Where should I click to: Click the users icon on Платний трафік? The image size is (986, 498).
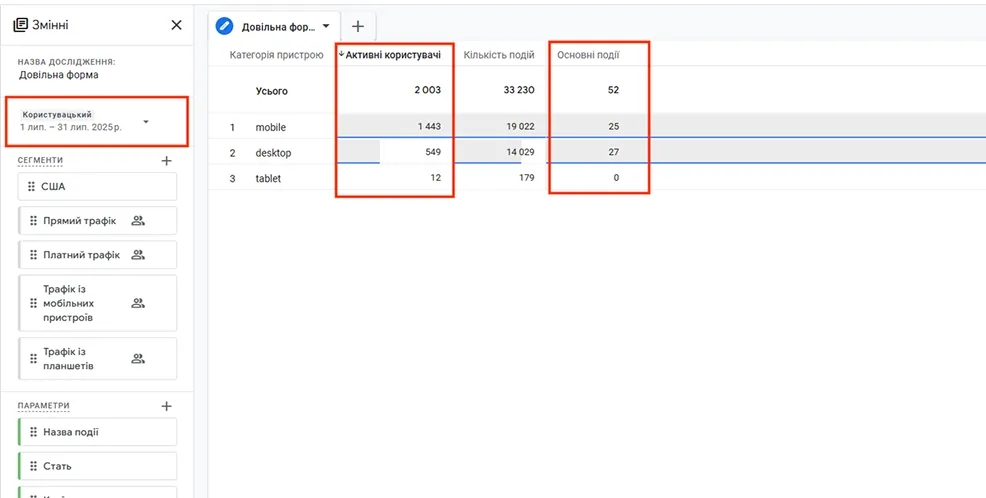(x=138, y=255)
